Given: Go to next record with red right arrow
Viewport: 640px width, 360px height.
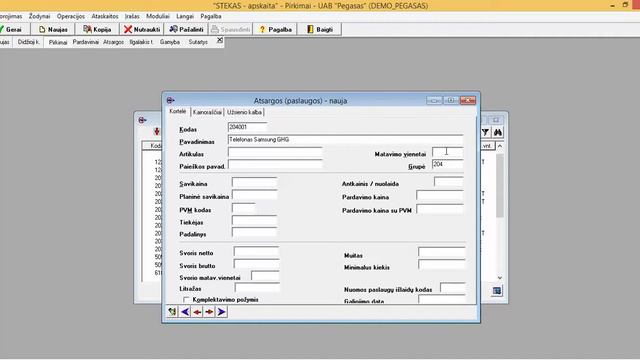Looking at the screenshot, I should (x=209, y=312).
